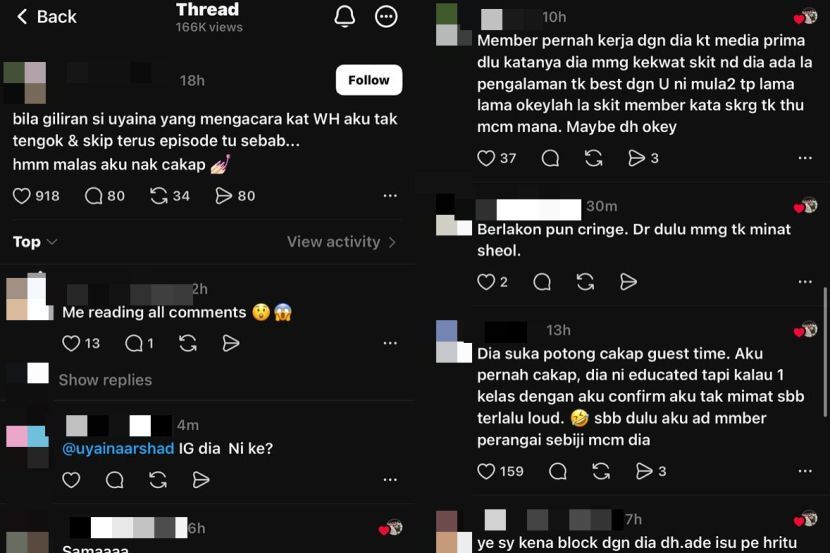The width and height of the screenshot is (830, 553).
Task: Open more options on the 'IG dia Ni ke?' reply
Action: pyautogui.click(x=390, y=479)
